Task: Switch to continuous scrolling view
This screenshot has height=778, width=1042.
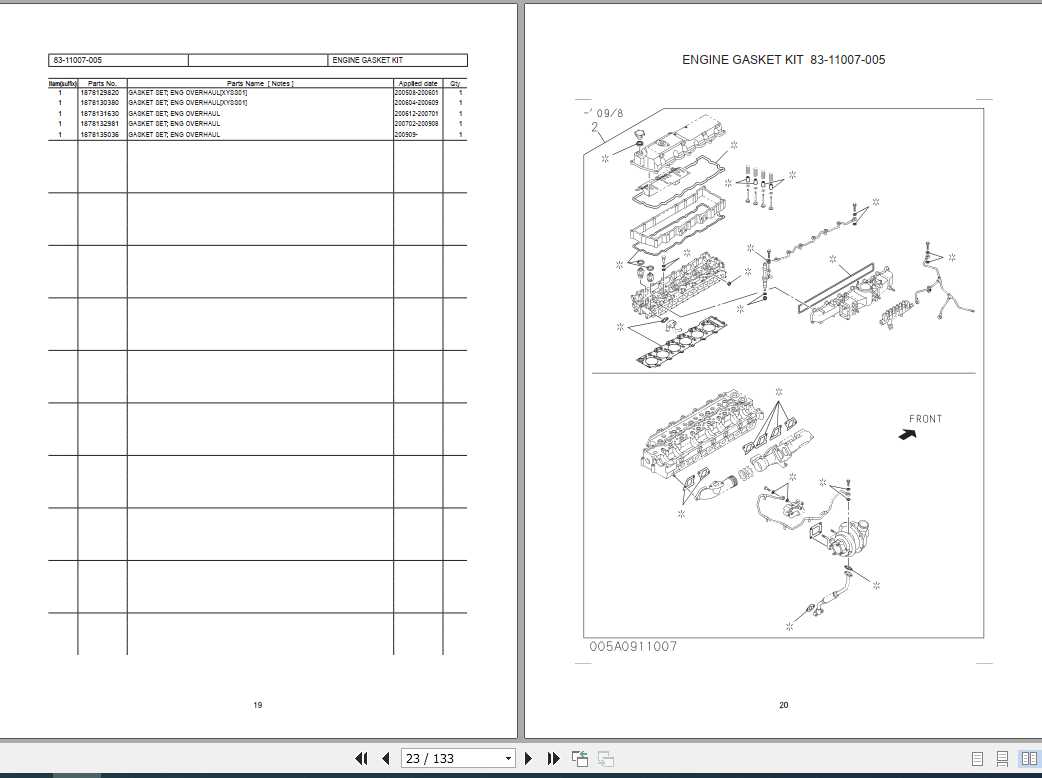Action: point(1002,758)
